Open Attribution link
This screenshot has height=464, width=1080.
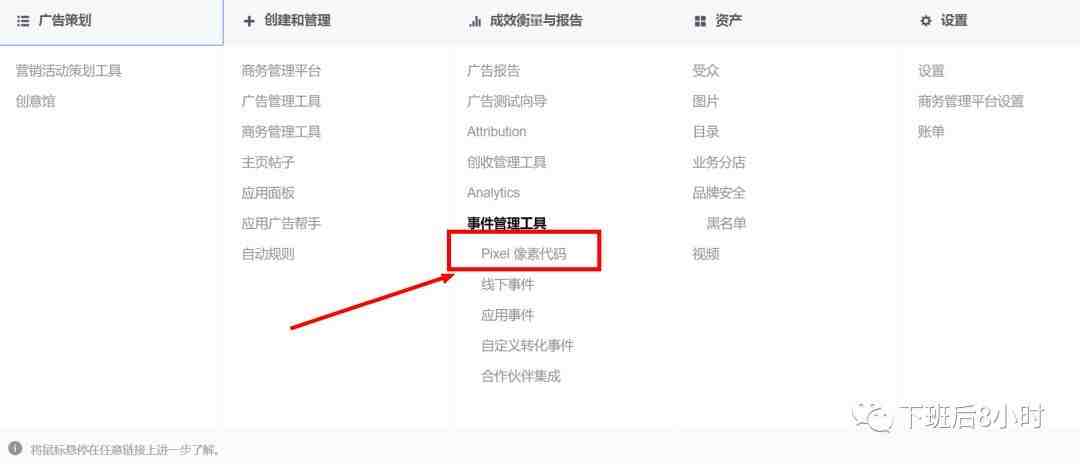(497, 131)
